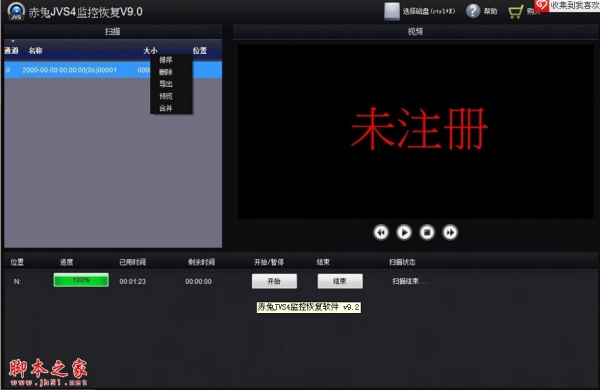Image resolution: width=600 pixels, height=390 pixels.
Task: Click the help question mark icon
Action: pos(473,11)
